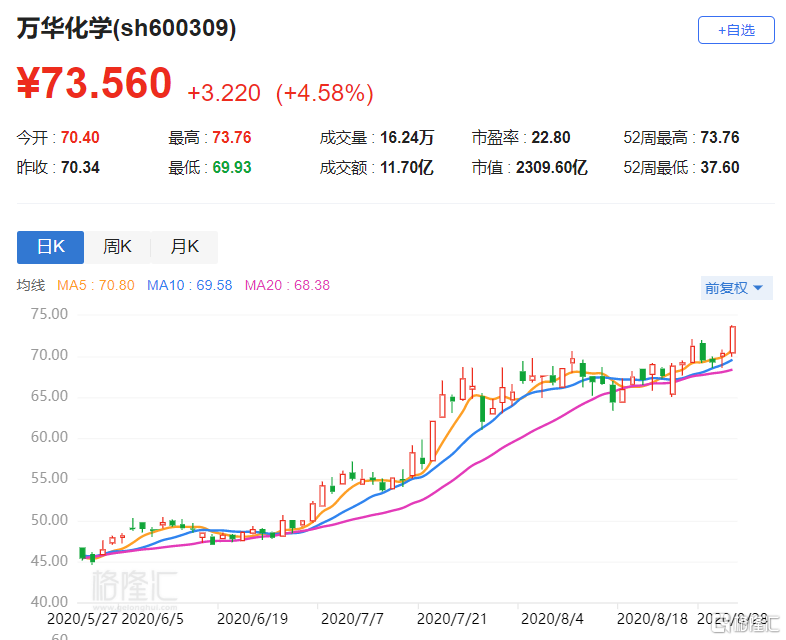Image resolution: width=786 pixels, height=640 pixels.
Task: Click the 市值 value 2309.60亿
Action: [x=552, y=167]
